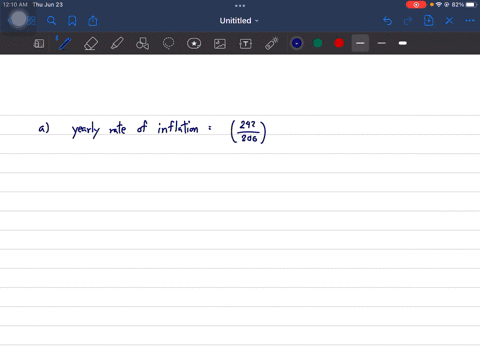This screenshot has width=480, height=360.
Task: Select the Image insert tool
Action: coord(220,44)
